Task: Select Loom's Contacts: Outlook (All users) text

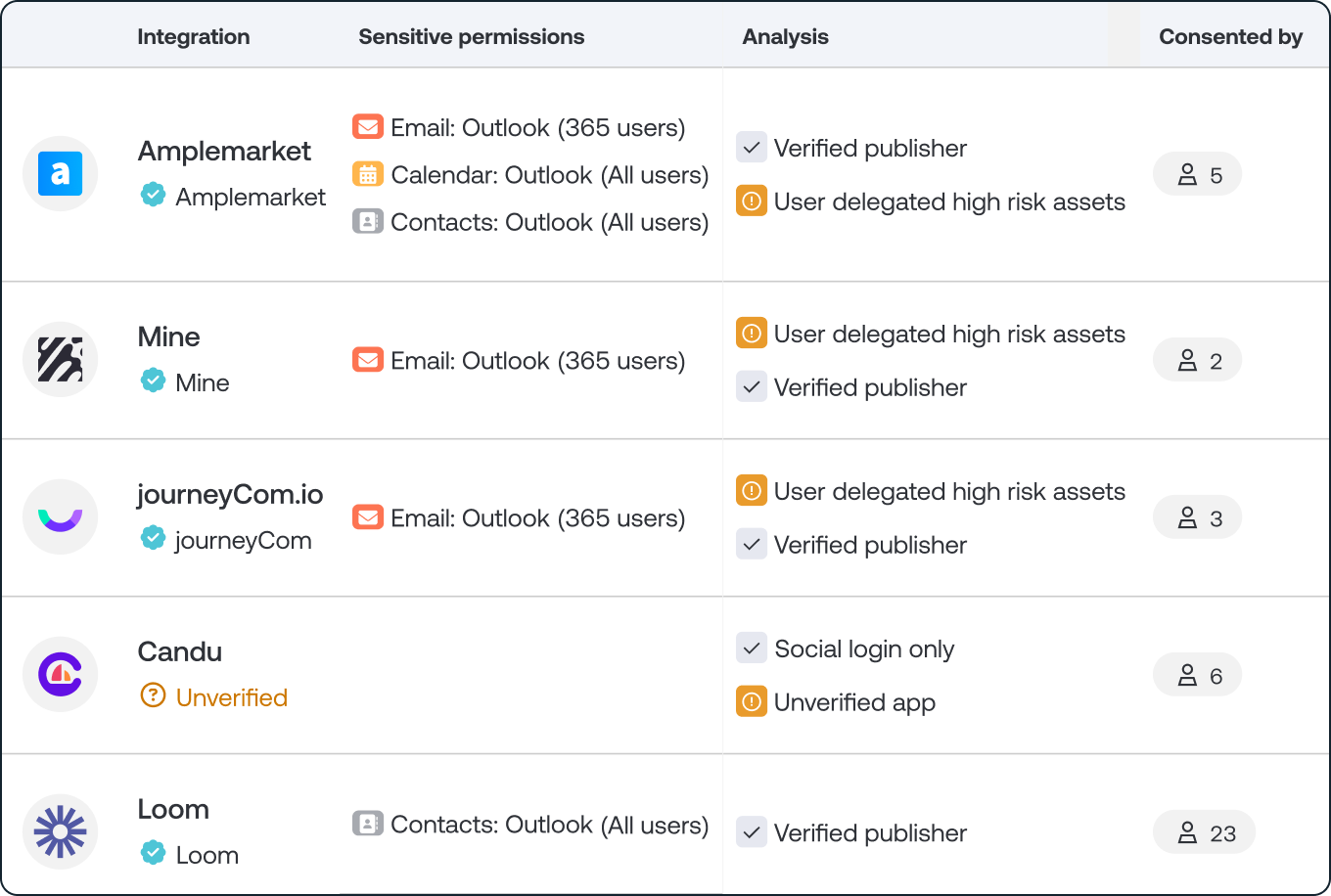Action: tap(550, 825)
